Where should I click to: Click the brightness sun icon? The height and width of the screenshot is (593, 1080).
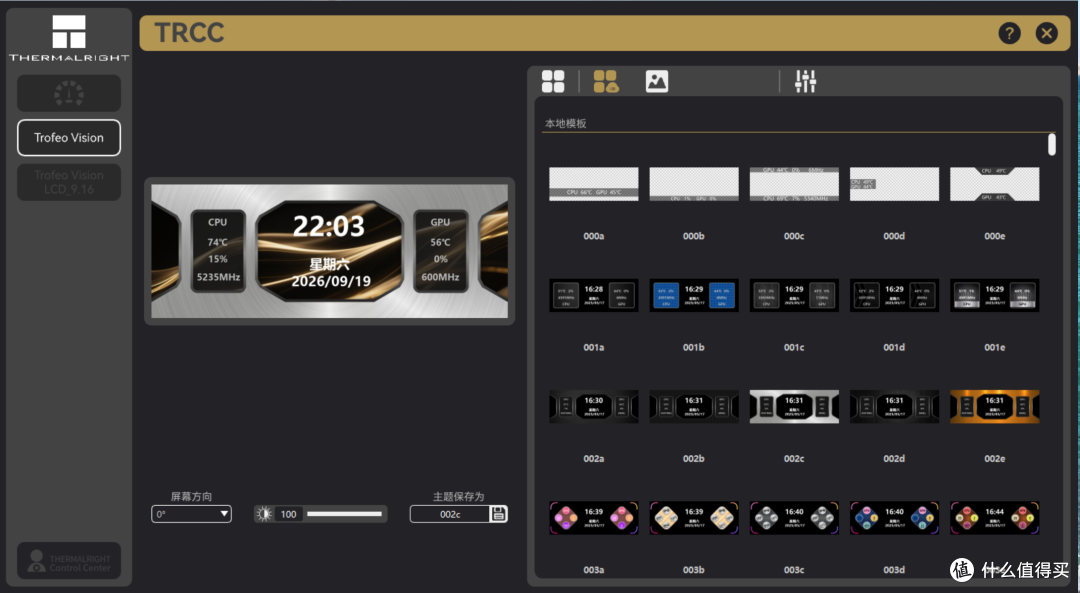click(264, 514)
